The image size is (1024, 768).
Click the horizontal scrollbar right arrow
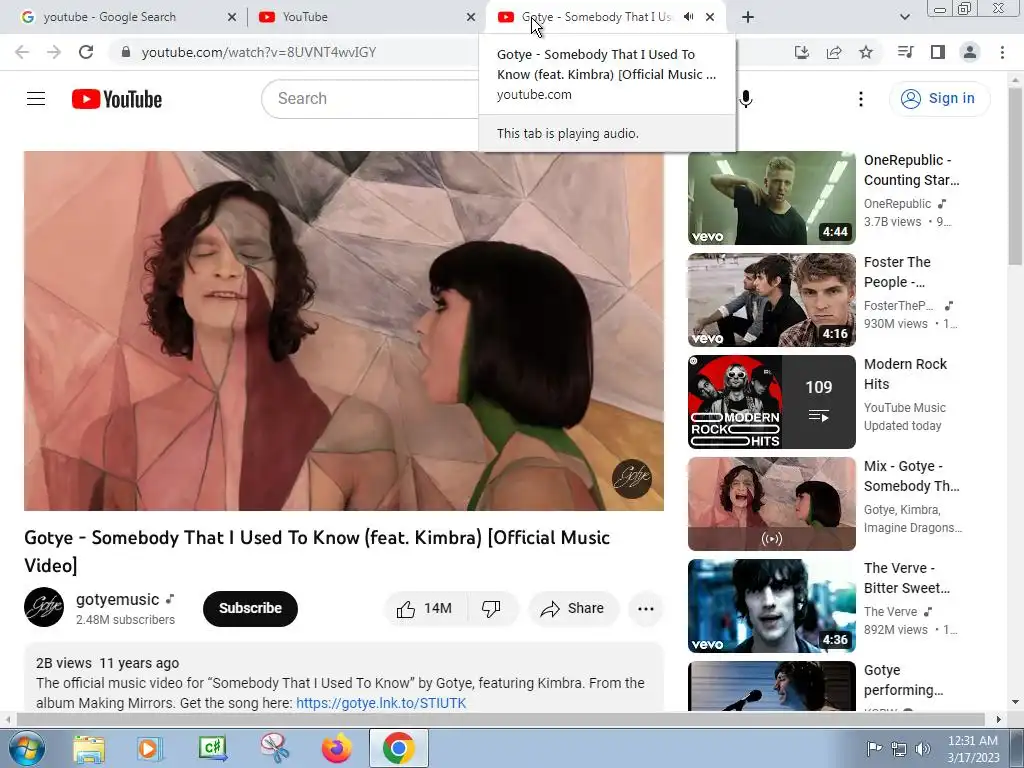999,720
